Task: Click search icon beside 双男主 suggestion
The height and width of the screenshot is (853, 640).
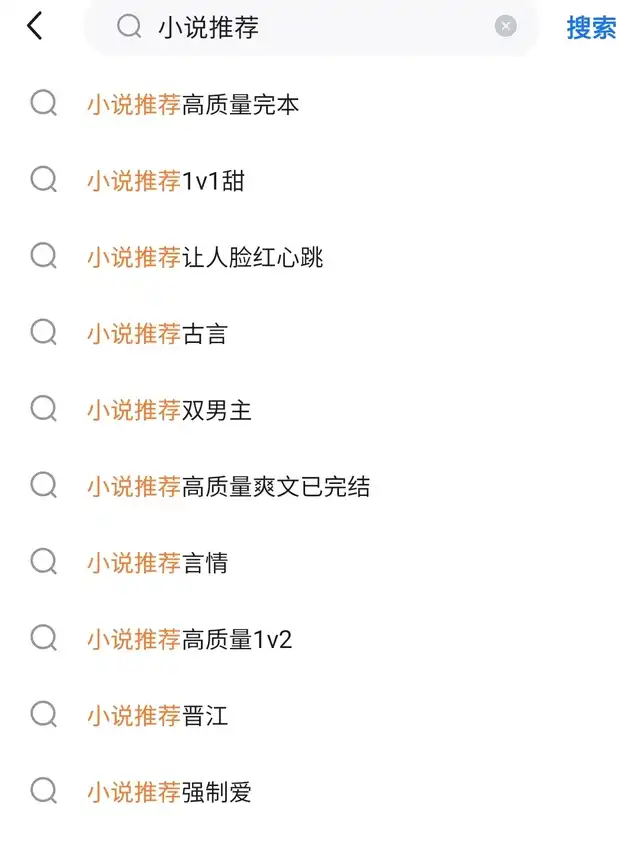Action: [x=44, y=409]
